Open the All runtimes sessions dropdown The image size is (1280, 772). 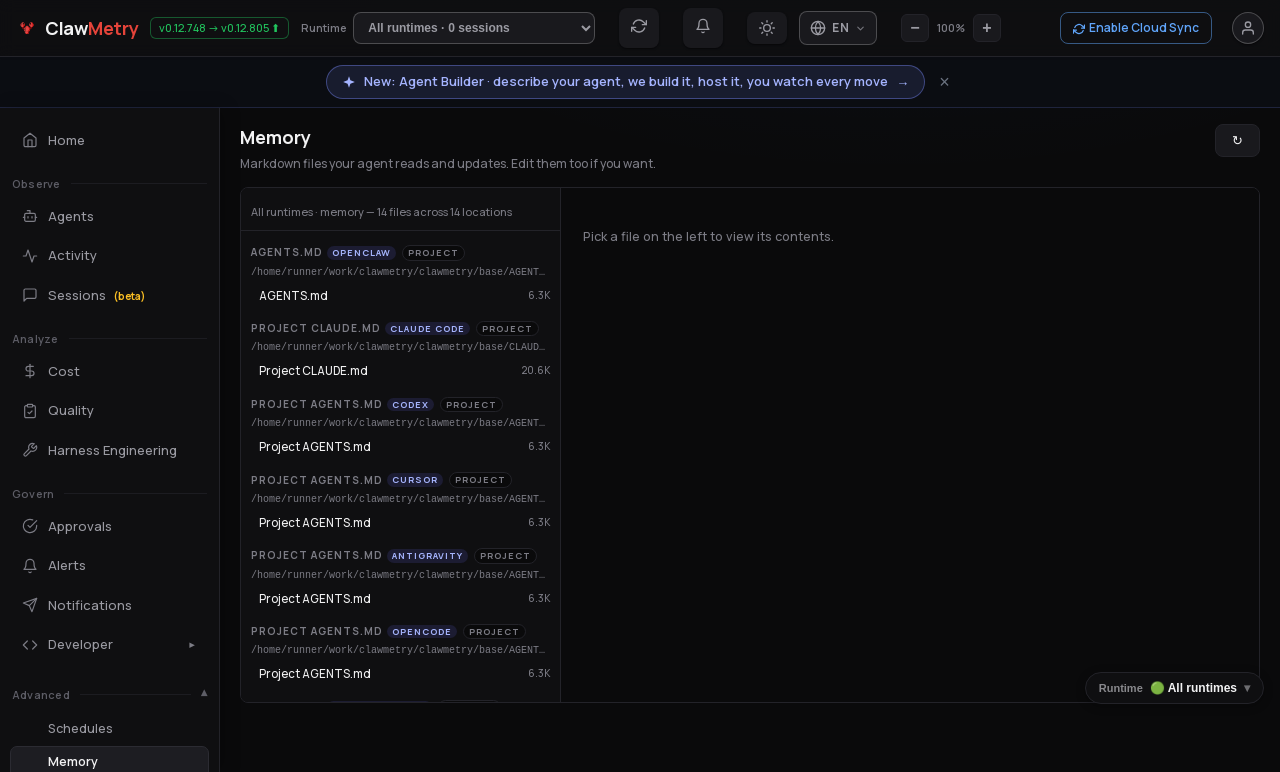[474, 28]
